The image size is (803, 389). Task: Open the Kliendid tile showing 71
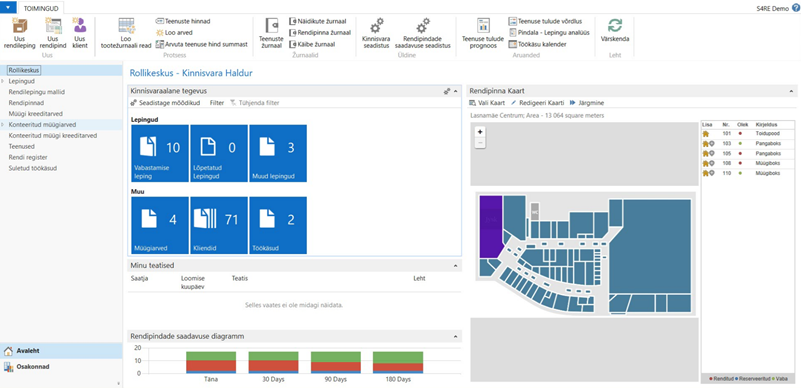point(219,226)
